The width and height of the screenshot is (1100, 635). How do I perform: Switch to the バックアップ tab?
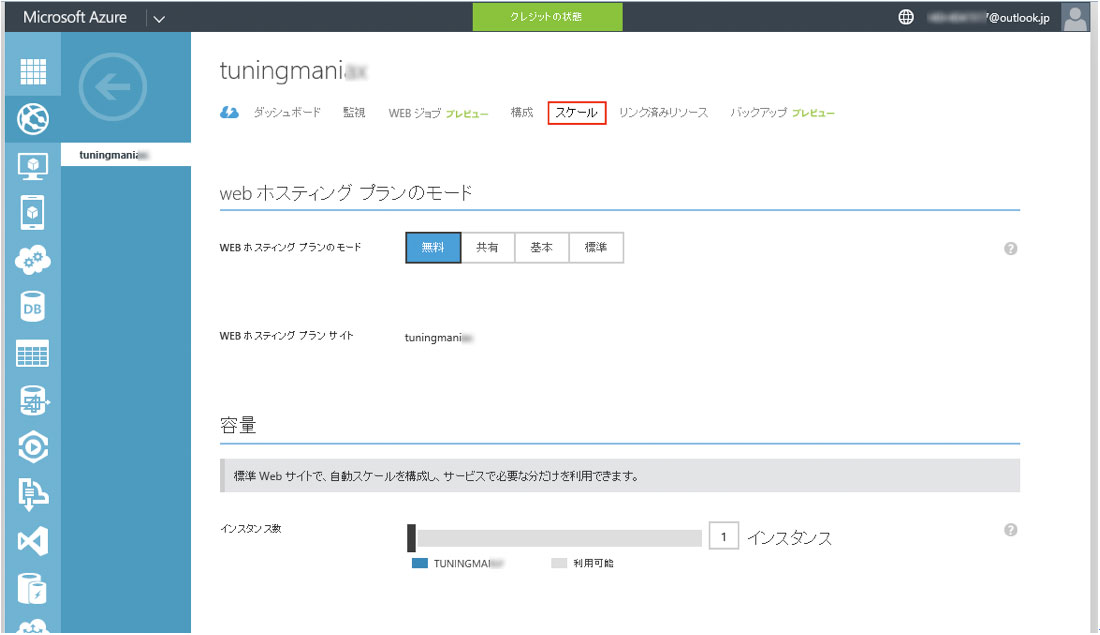click(782, 112)
